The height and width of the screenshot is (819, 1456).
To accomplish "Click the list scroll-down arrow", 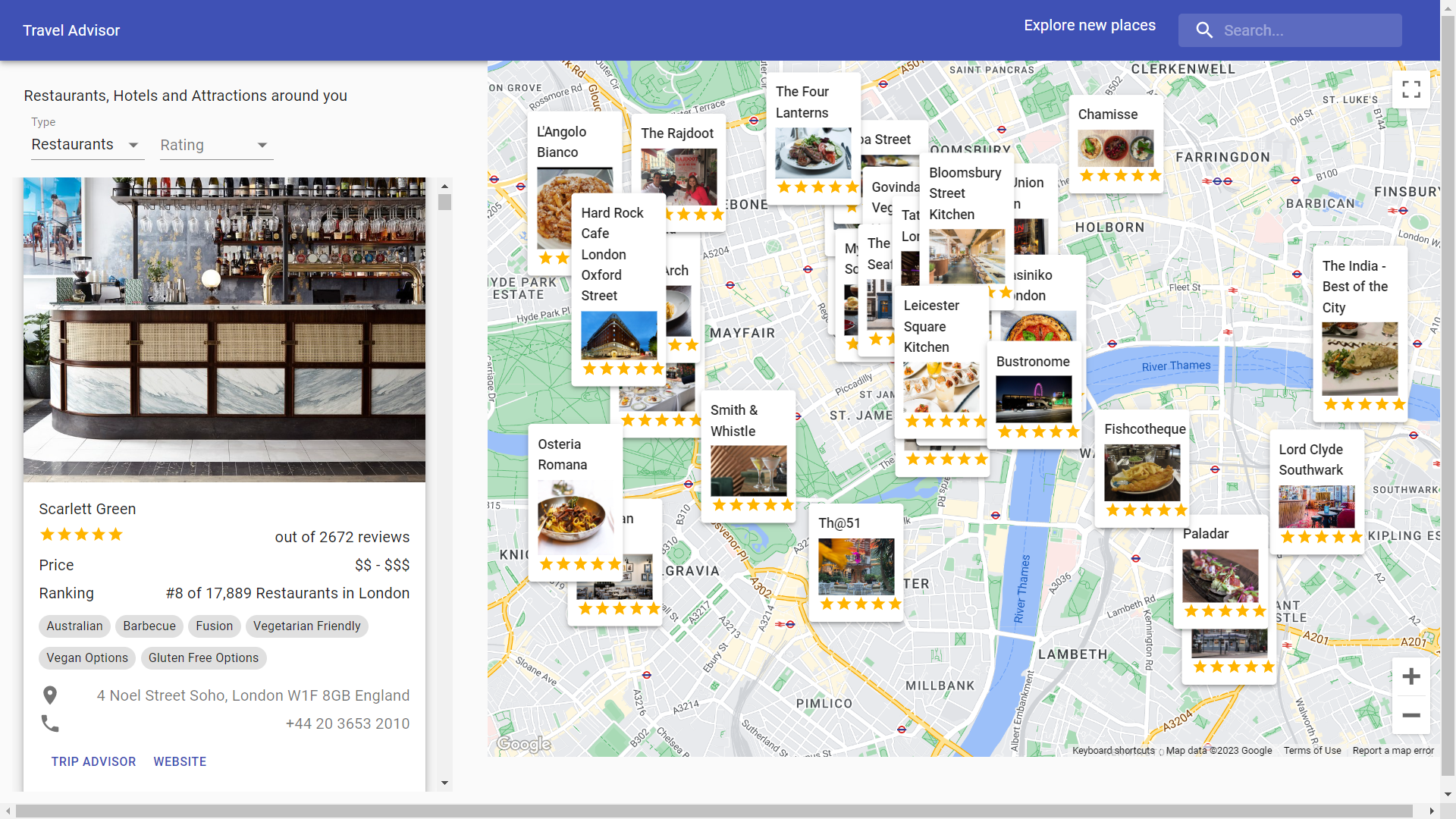I will 445,783.
